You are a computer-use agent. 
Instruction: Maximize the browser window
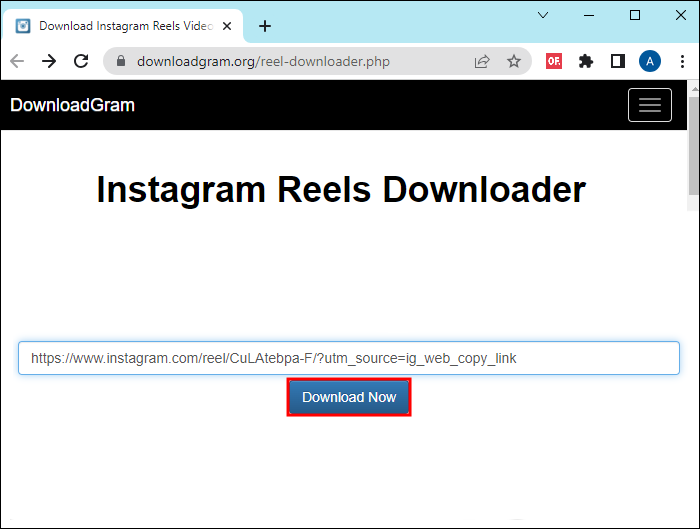coord(634,15)
